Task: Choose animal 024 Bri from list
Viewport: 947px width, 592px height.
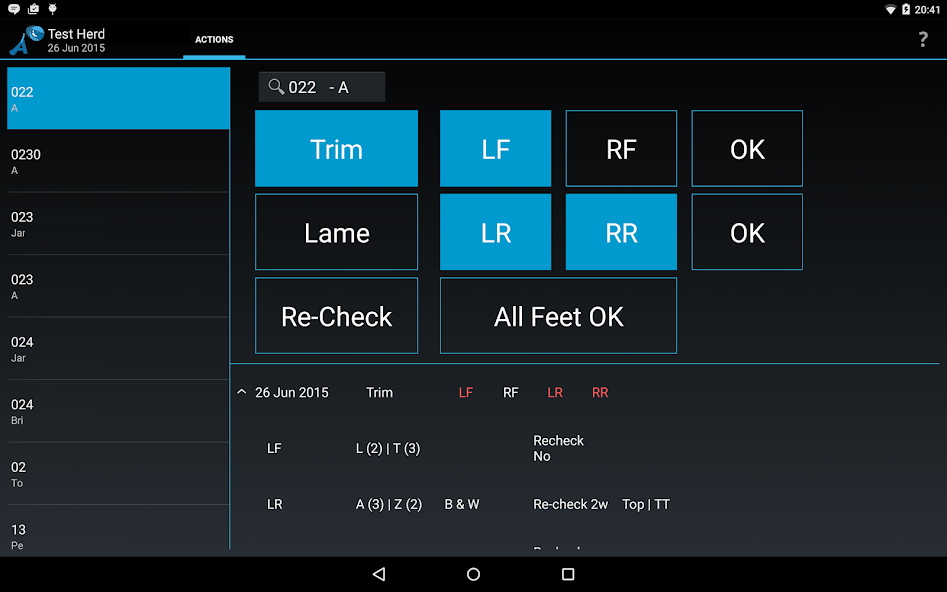Action: coord(118,411)
